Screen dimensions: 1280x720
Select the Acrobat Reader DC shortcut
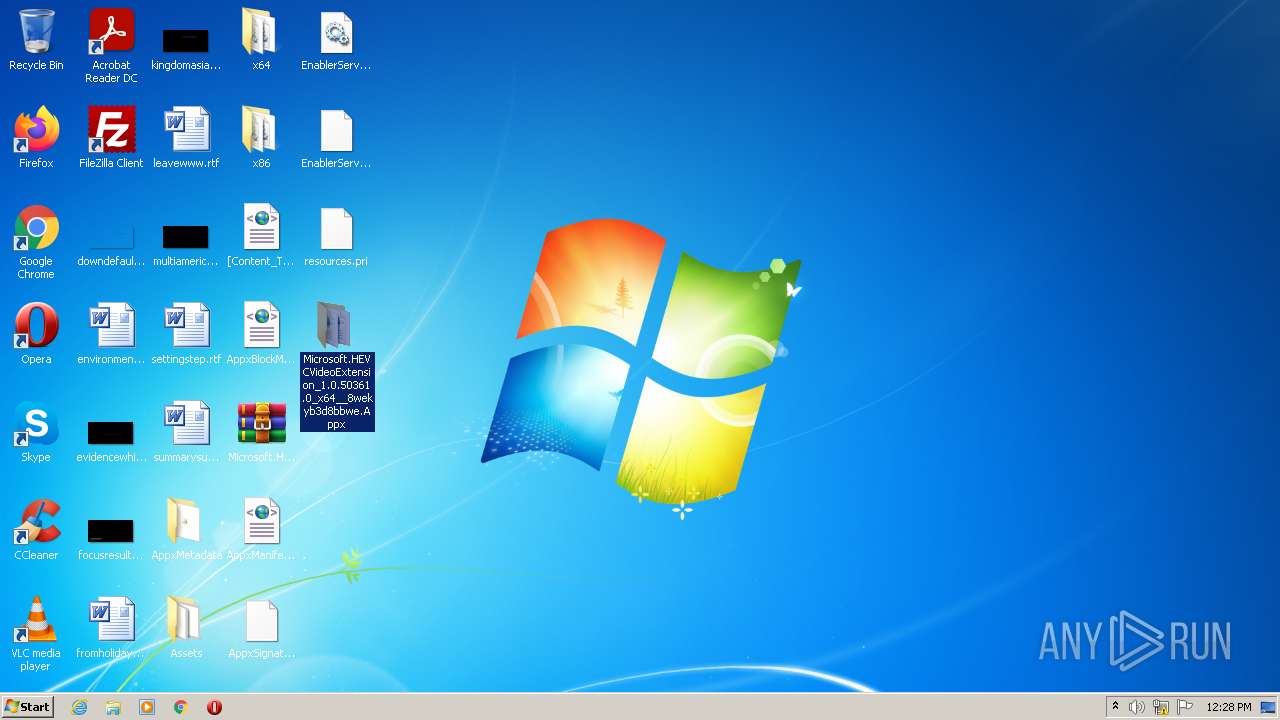[x=111, y=47]
